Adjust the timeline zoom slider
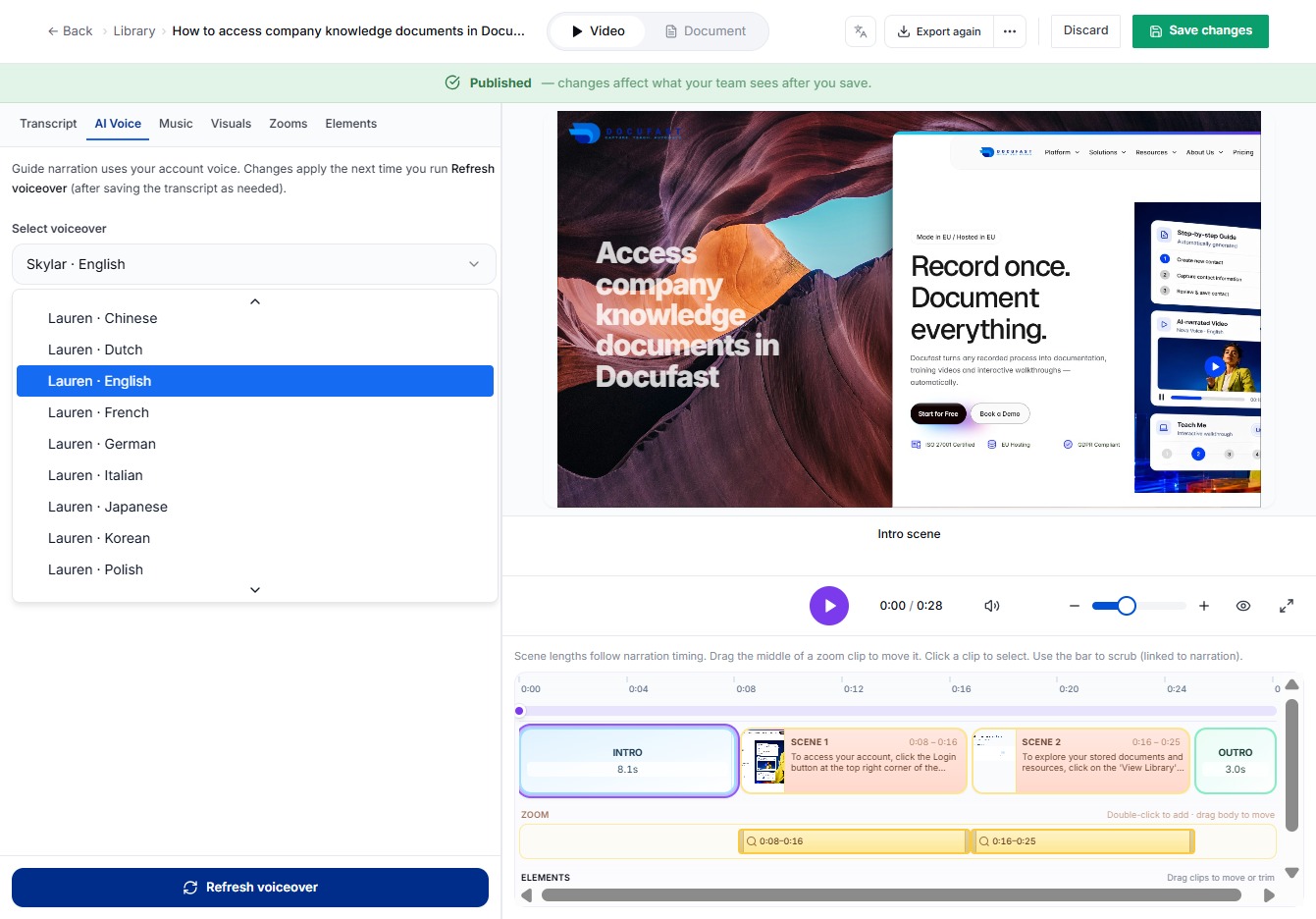Viewport: 1316px width, 919px height. tap(1138, 606)
